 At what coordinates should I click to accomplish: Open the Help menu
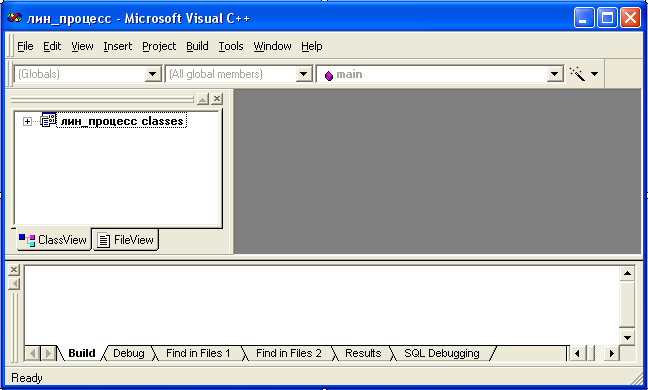pos(312,46)
